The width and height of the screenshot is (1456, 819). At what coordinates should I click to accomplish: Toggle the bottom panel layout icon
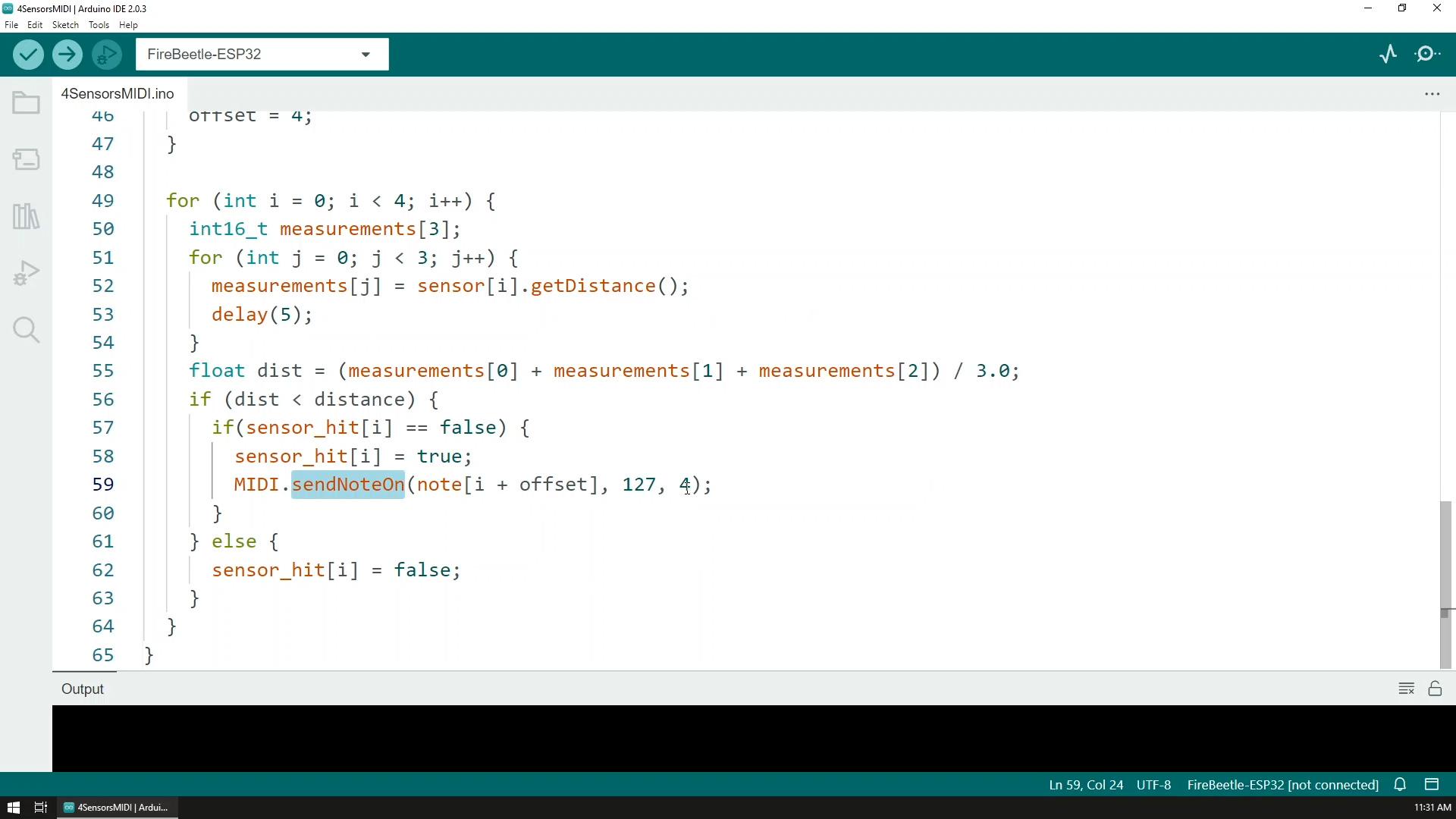(1432, 785)
